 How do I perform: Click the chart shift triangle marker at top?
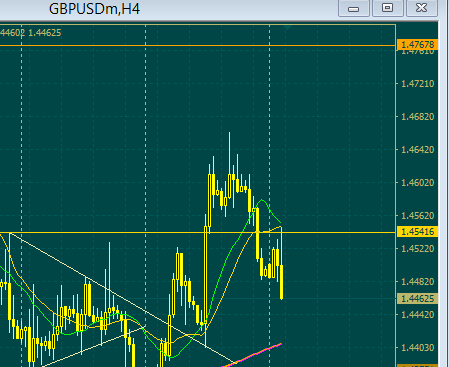[x=287, y=27]
